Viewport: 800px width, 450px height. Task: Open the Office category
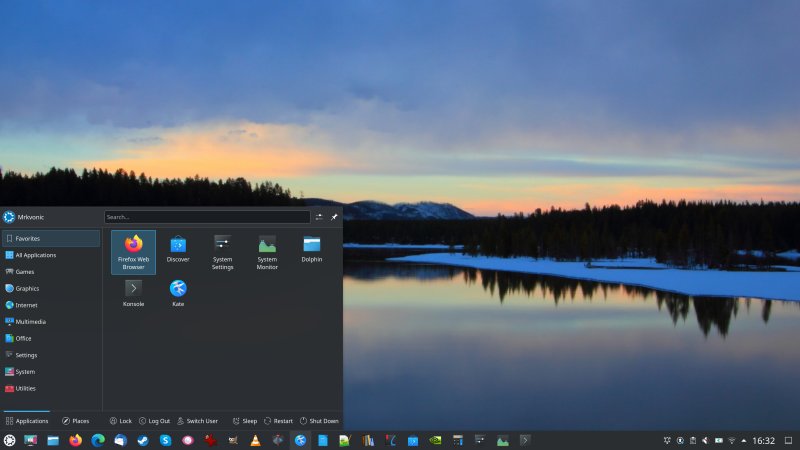[51, 338]
